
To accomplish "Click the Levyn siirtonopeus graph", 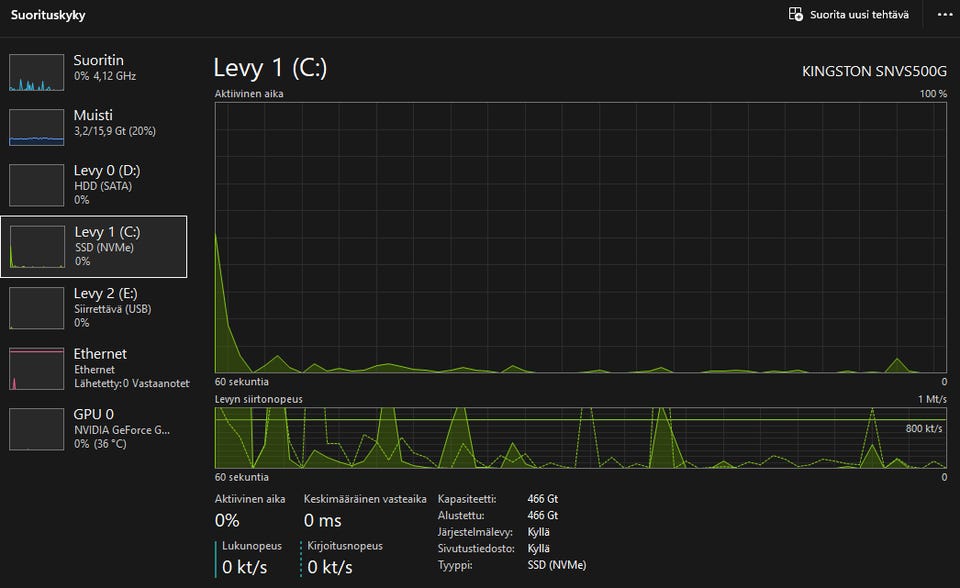I will point(580,438).
